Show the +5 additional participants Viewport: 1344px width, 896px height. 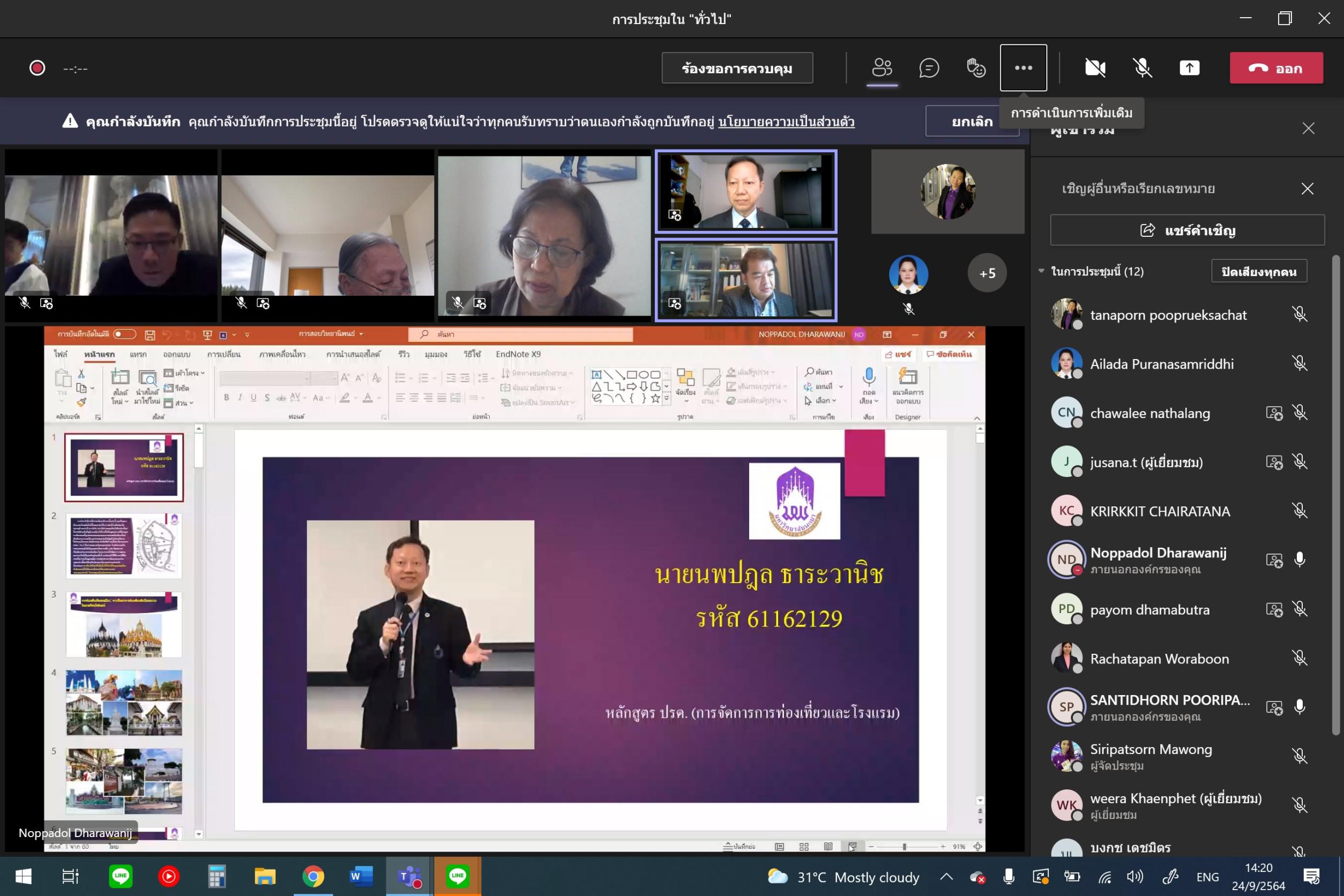(987, 273)
